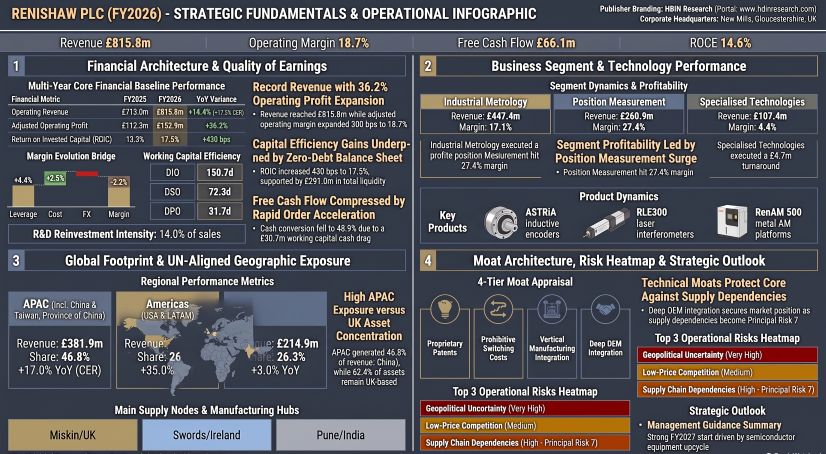Viewport: 826px width, 454px height.
Task: Click the Prohibitive Switching Costs arrows icon
Action: 498,309
